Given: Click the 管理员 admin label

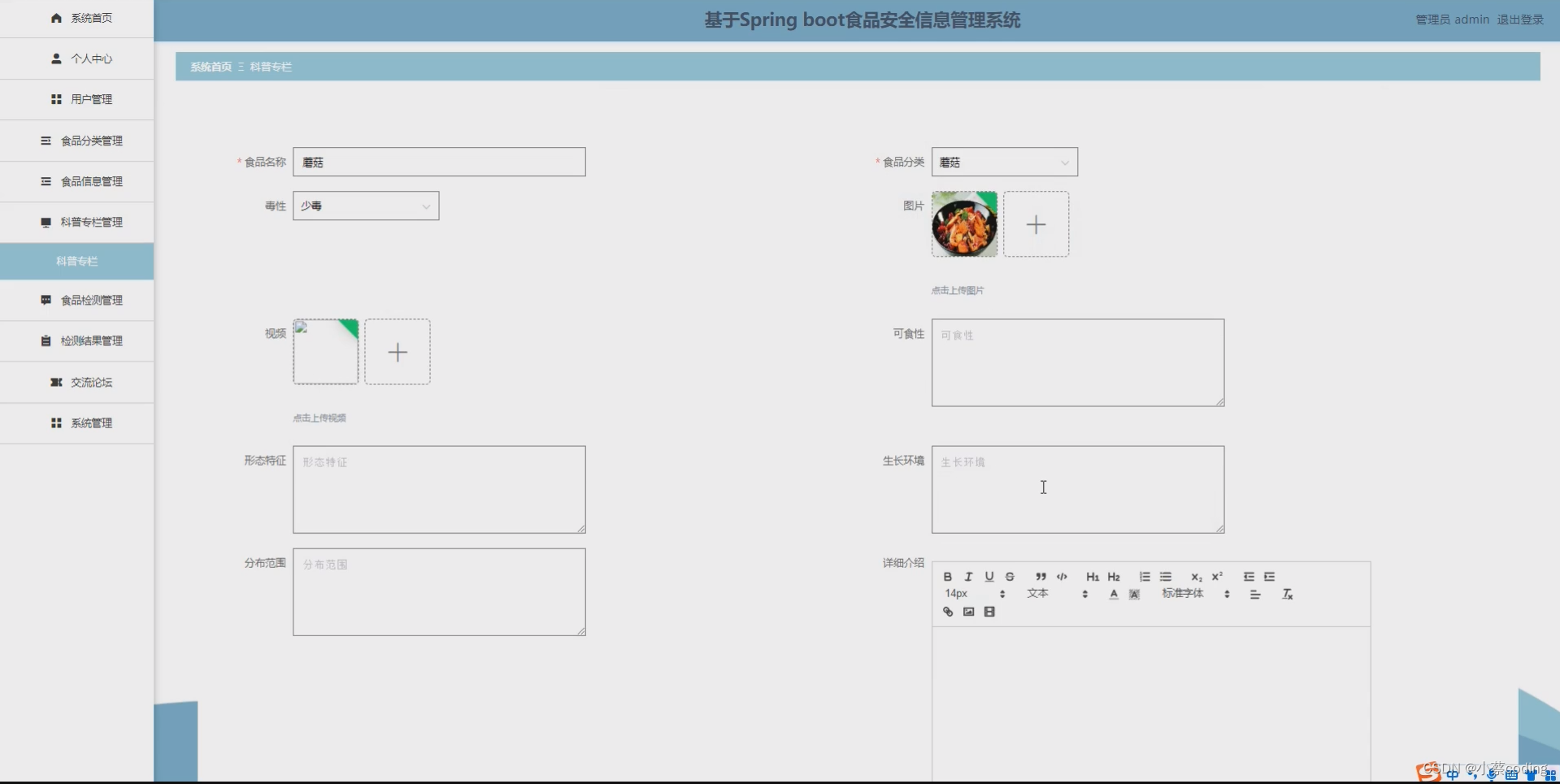Looking at the screenshot, I should point(1452,19).
